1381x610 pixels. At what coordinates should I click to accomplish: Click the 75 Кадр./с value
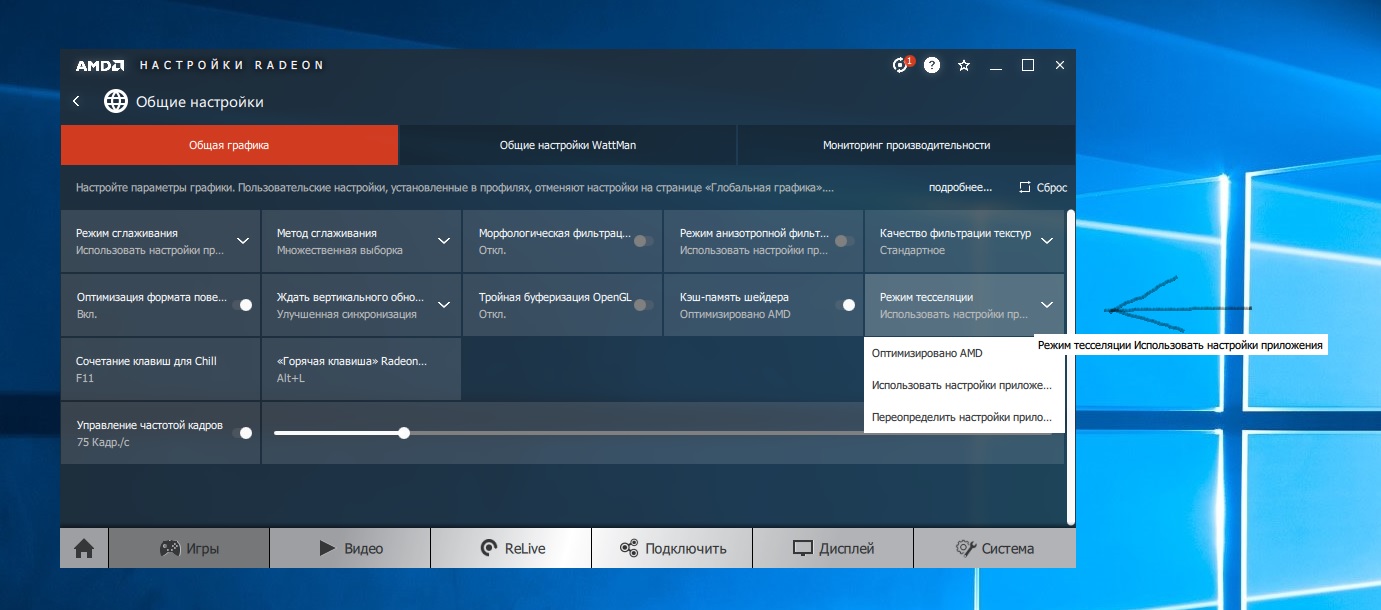coord(103,442)
